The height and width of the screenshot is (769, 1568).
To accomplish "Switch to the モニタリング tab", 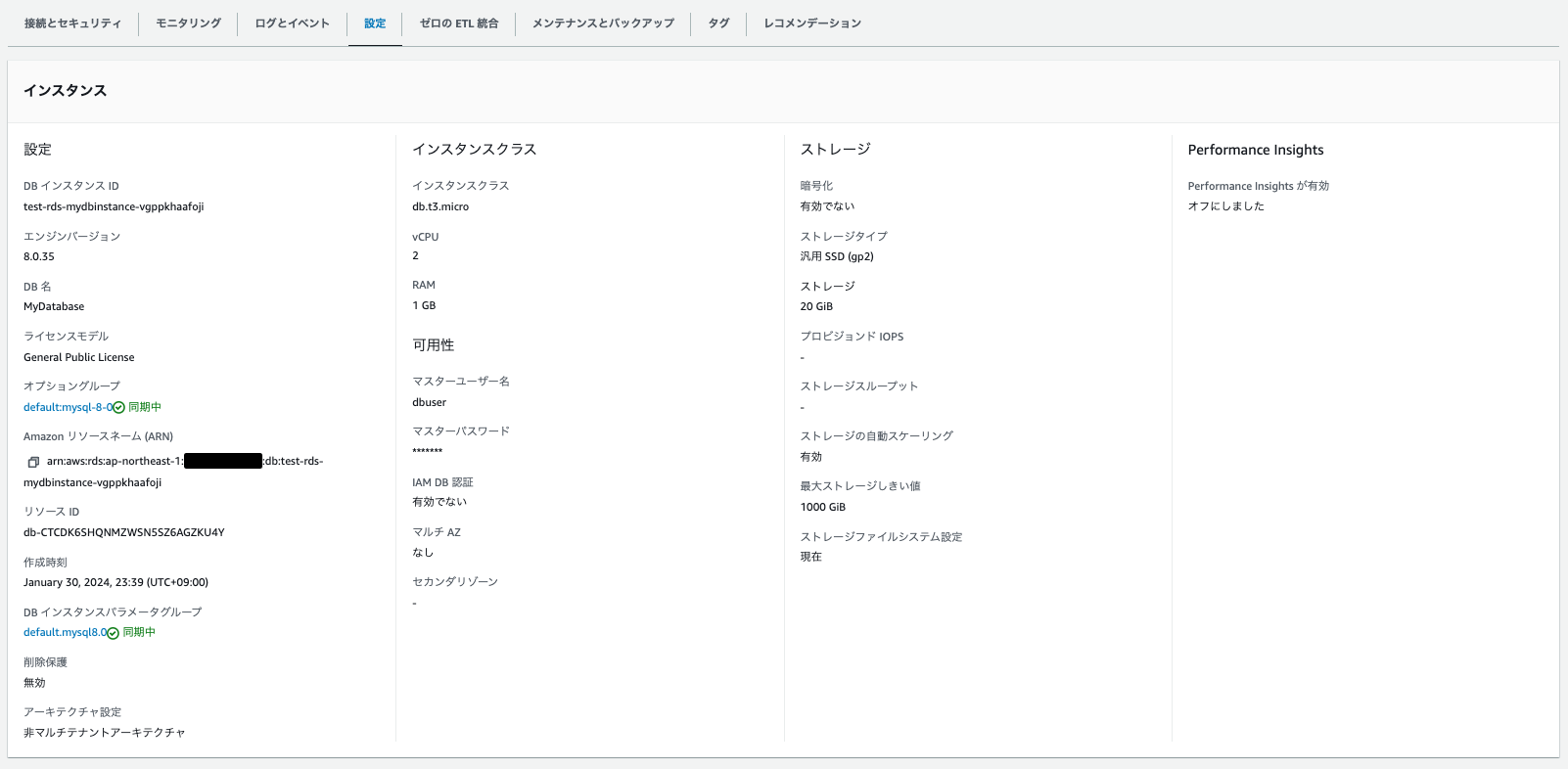I will (x=188, y=23).
